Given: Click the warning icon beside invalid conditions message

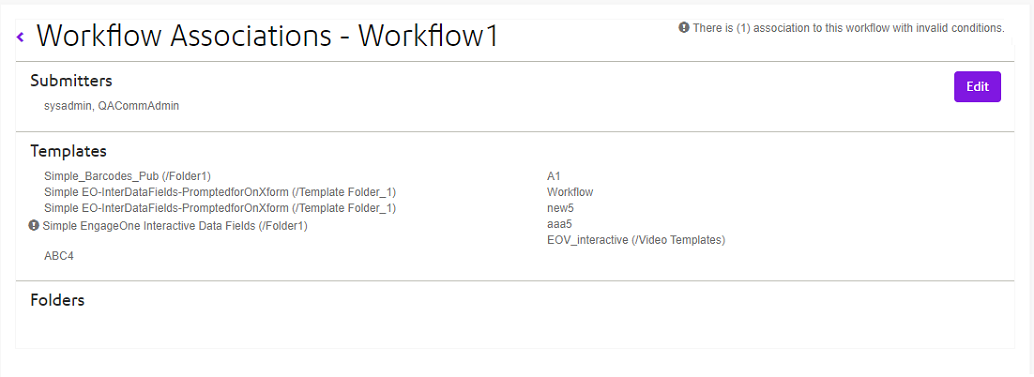Looking at the screenshot, I should tap(684, 28).
